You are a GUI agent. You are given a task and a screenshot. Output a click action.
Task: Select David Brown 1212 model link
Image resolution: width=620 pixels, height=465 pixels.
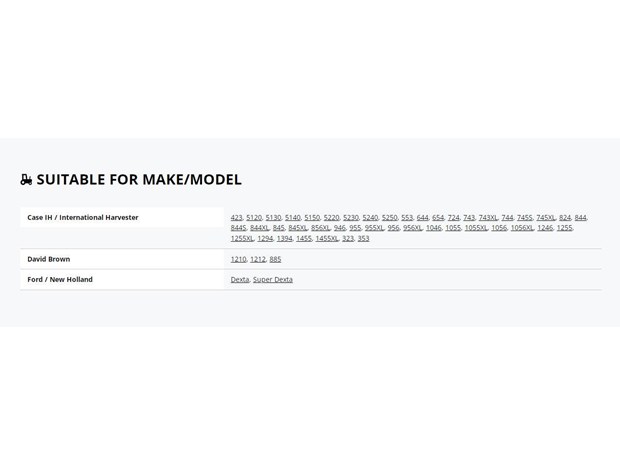(x=258, y=259)
